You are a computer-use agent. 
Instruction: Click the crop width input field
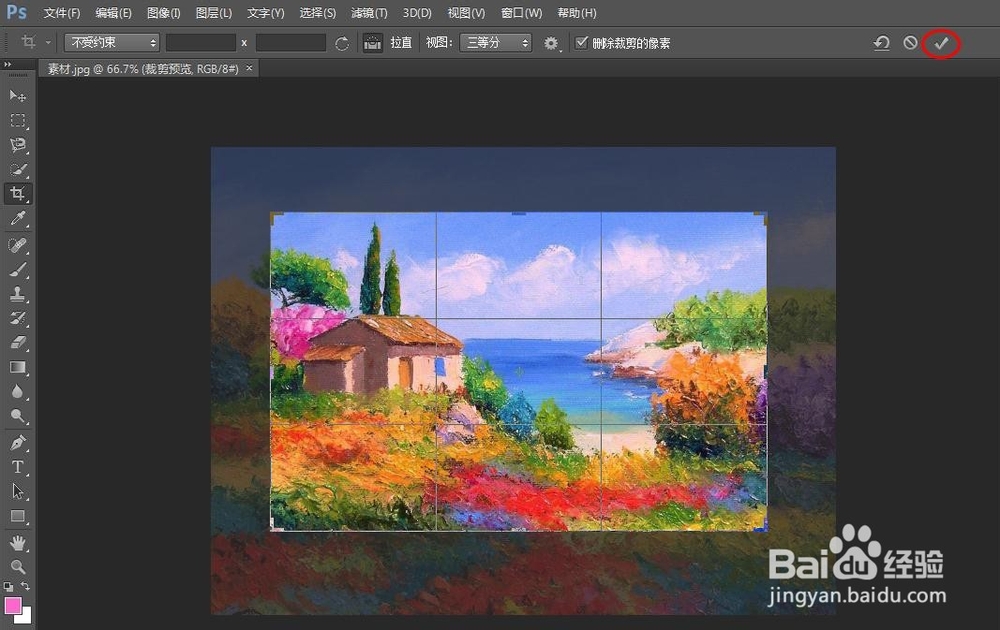tap(200, 43)
